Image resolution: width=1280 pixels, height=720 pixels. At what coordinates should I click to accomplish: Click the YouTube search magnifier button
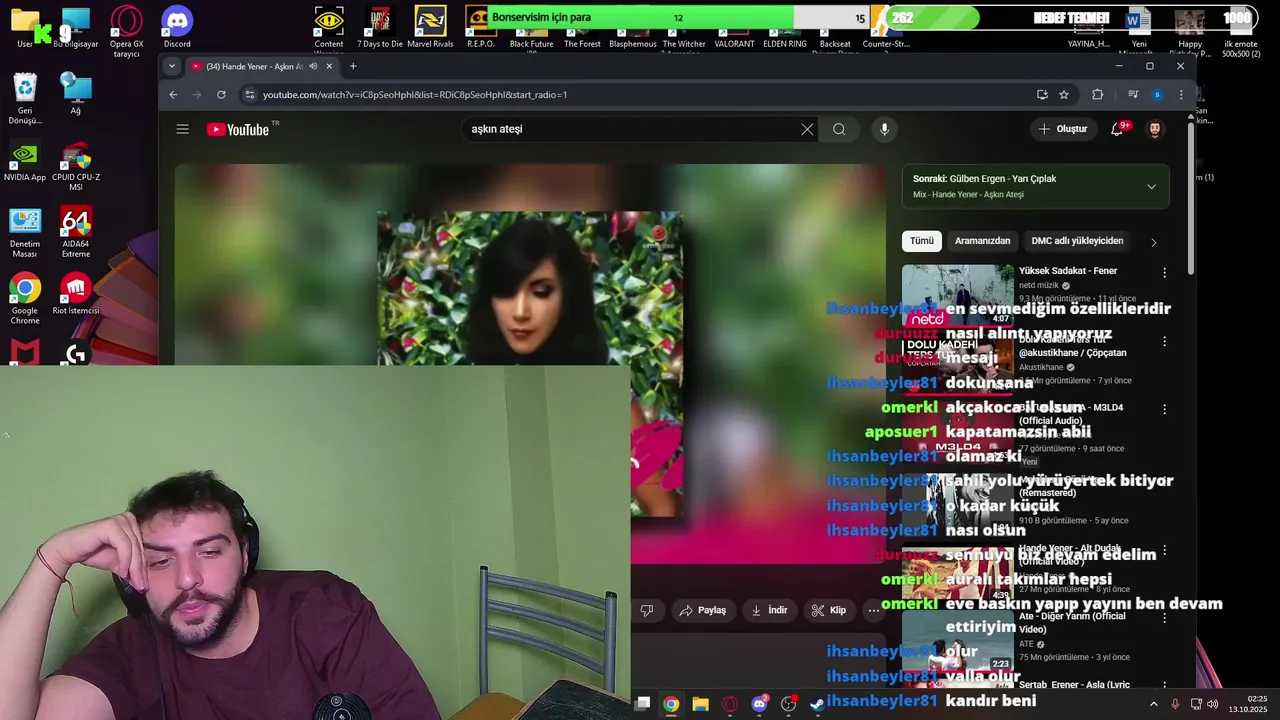[839, 129]
